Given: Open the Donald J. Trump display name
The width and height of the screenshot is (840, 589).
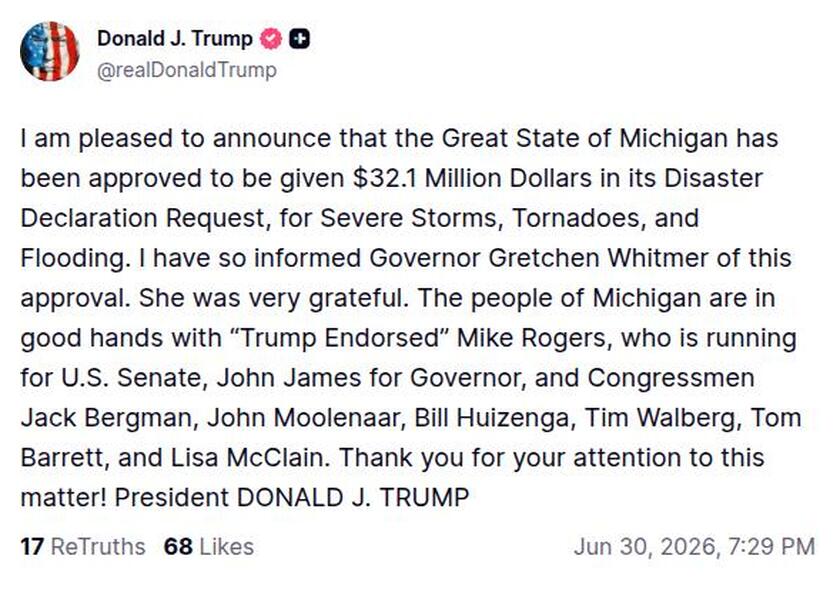Looking at the screenshot, I should click(x=175, y=39).
